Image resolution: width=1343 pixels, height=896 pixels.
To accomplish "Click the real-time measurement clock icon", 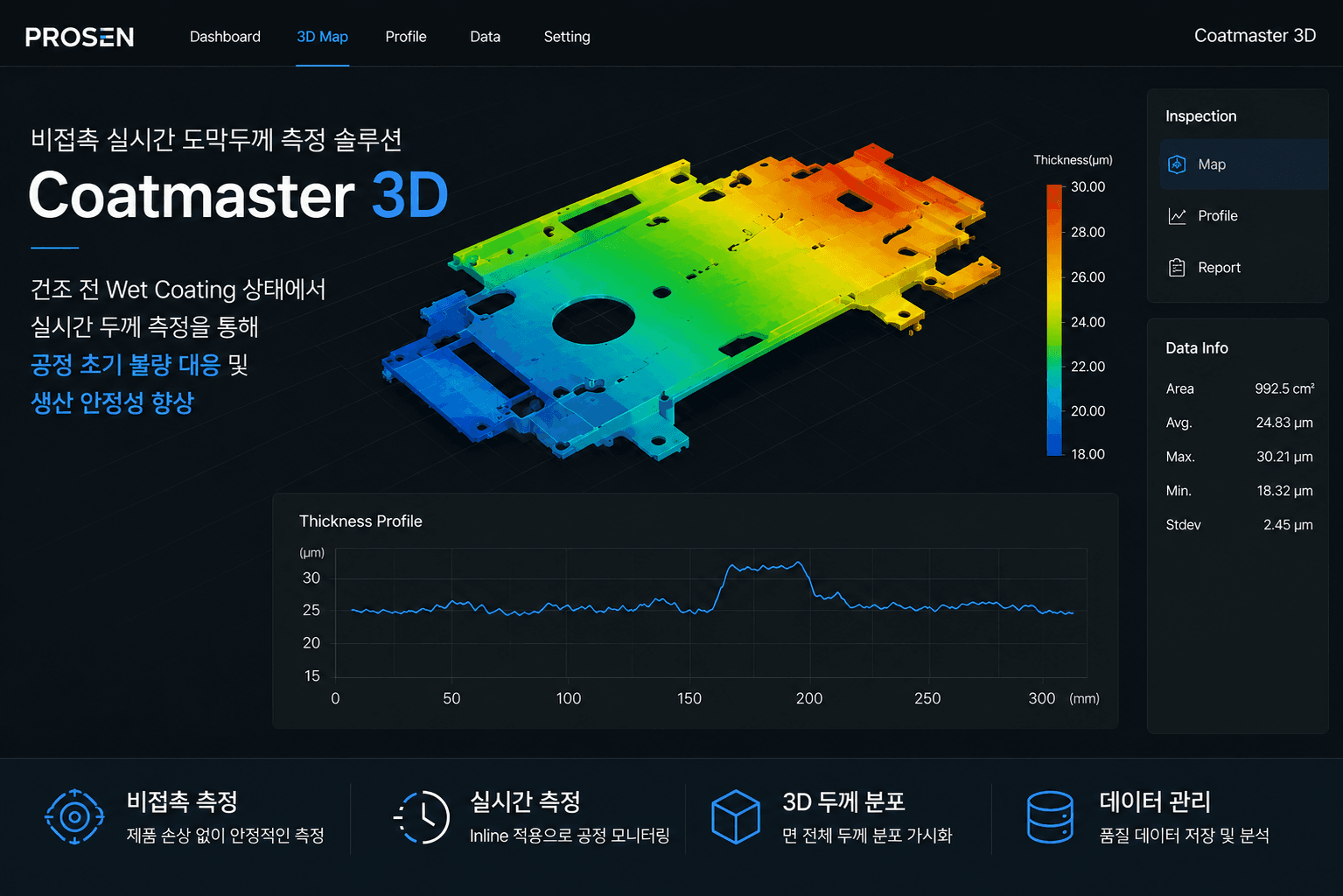I will pos(422,817).
